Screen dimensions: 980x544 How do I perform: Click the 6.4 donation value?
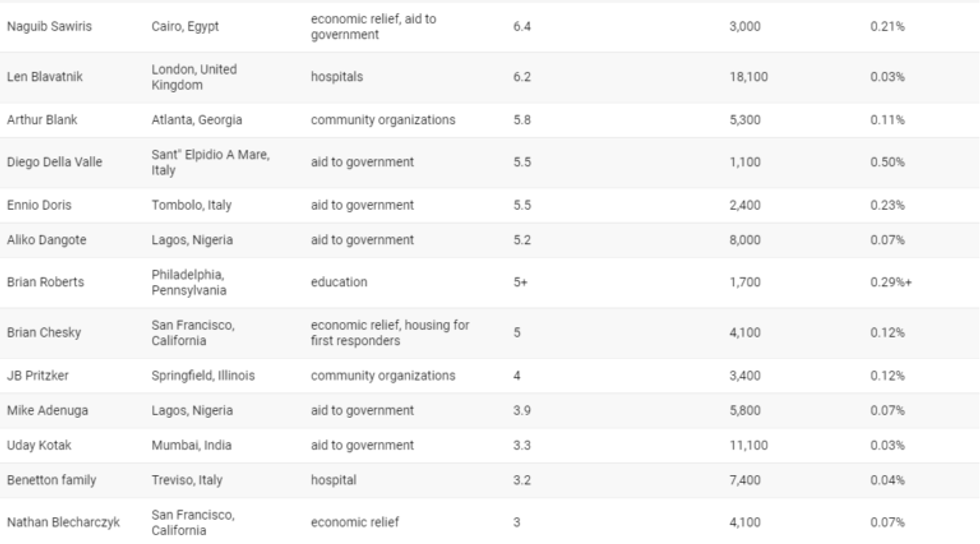point(521,27)
